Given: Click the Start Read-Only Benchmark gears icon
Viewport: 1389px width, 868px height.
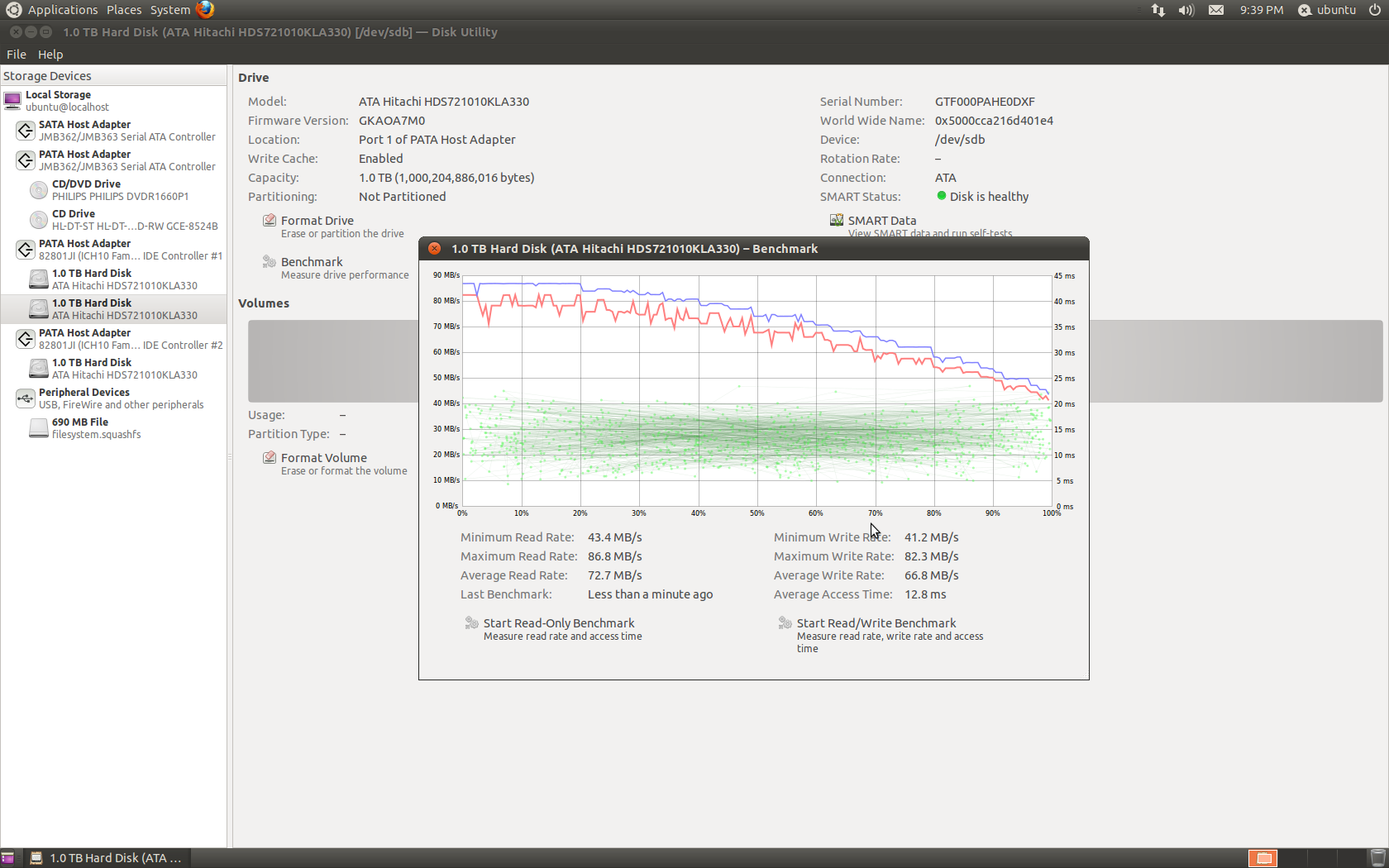Looking at the screenshot, I should coord(471,623).
